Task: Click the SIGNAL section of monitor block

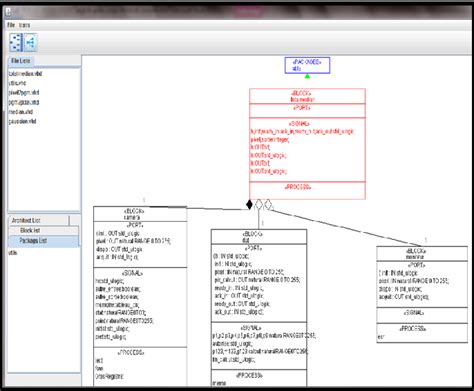Action: pyautogui.click(x=422, y=315)
